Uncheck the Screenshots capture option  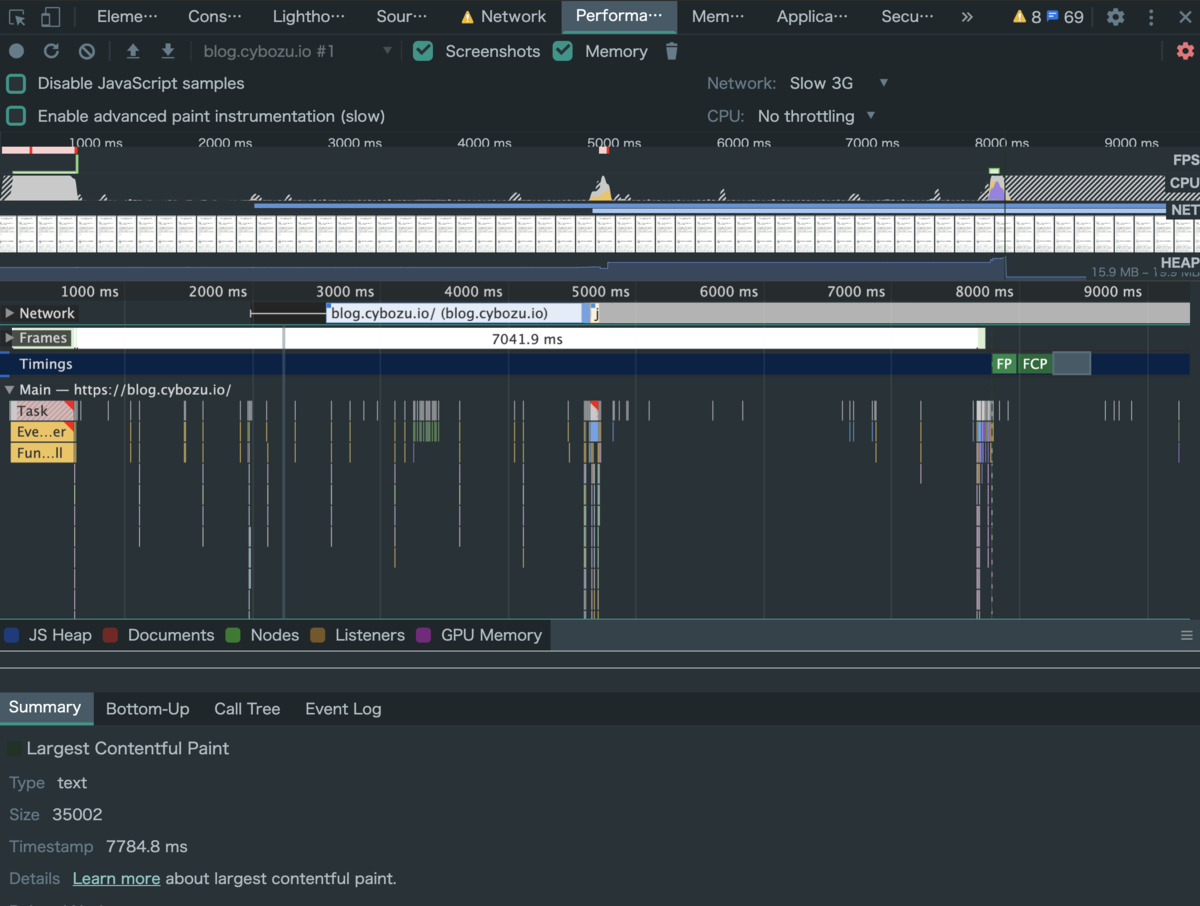click(x=423, y=50)
